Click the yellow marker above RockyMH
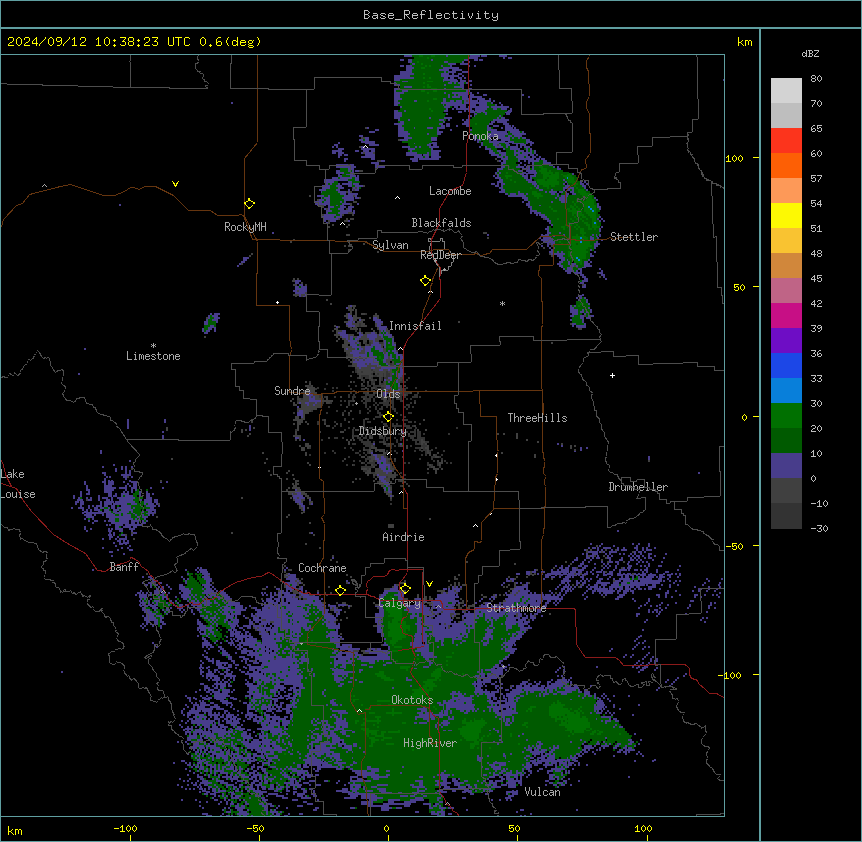This screenshot has height=842, width=862. tap(250, 203)
